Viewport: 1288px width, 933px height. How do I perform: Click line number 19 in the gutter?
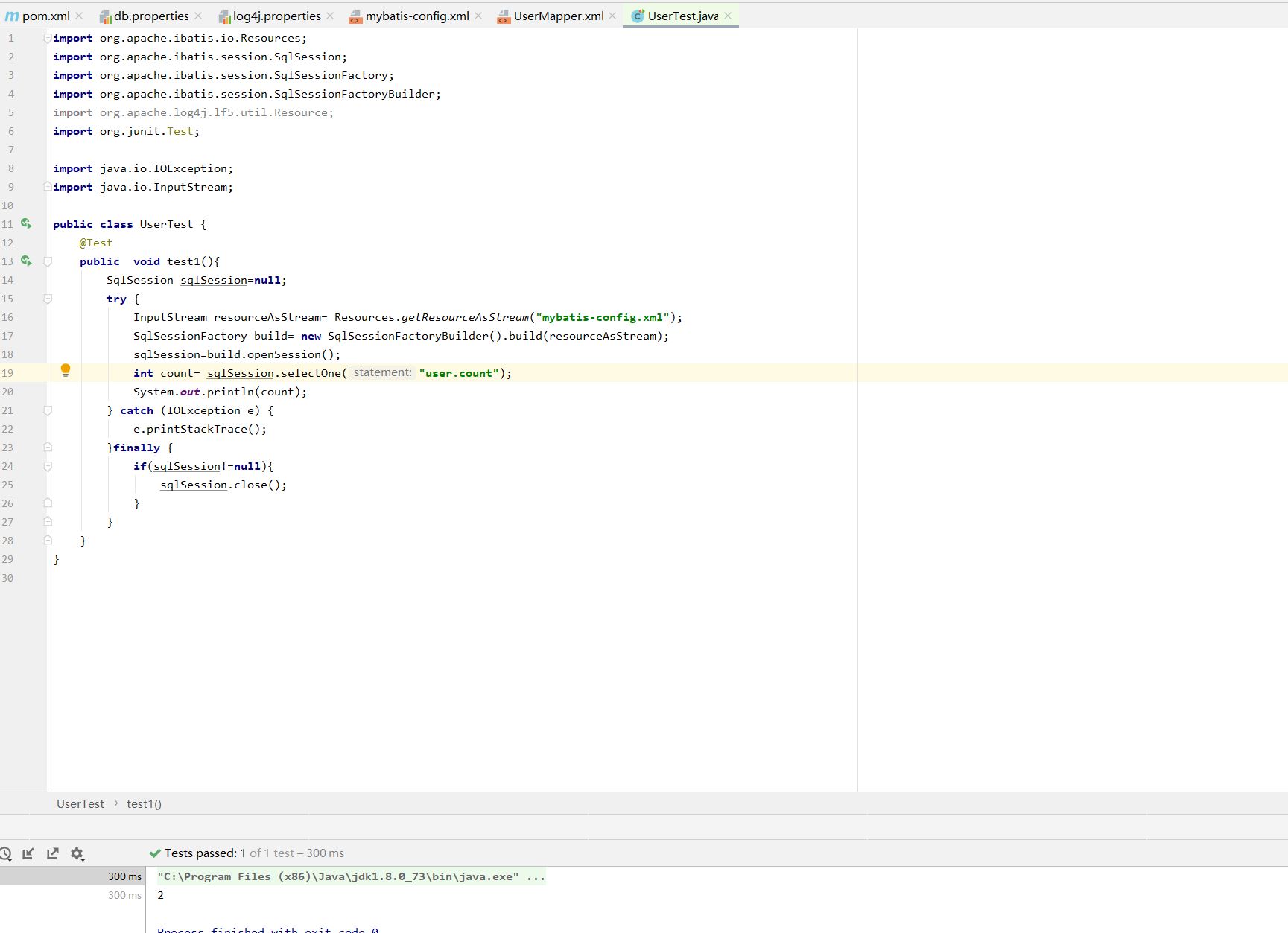7,373
